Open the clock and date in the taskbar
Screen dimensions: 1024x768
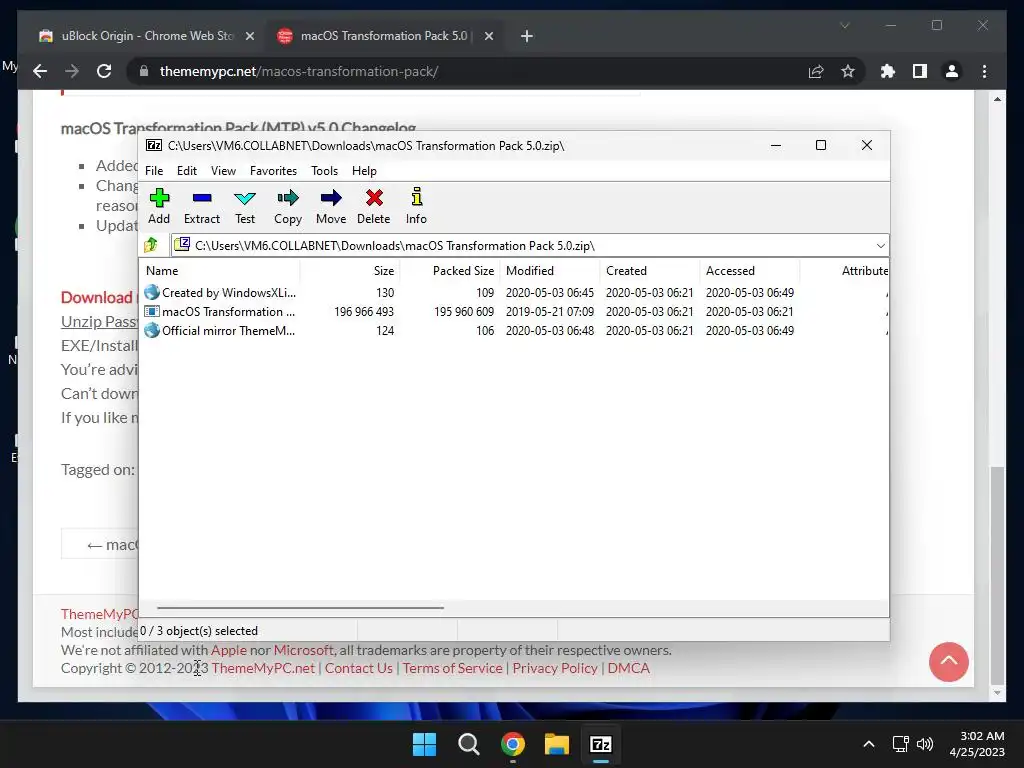(x=977, y=744)
